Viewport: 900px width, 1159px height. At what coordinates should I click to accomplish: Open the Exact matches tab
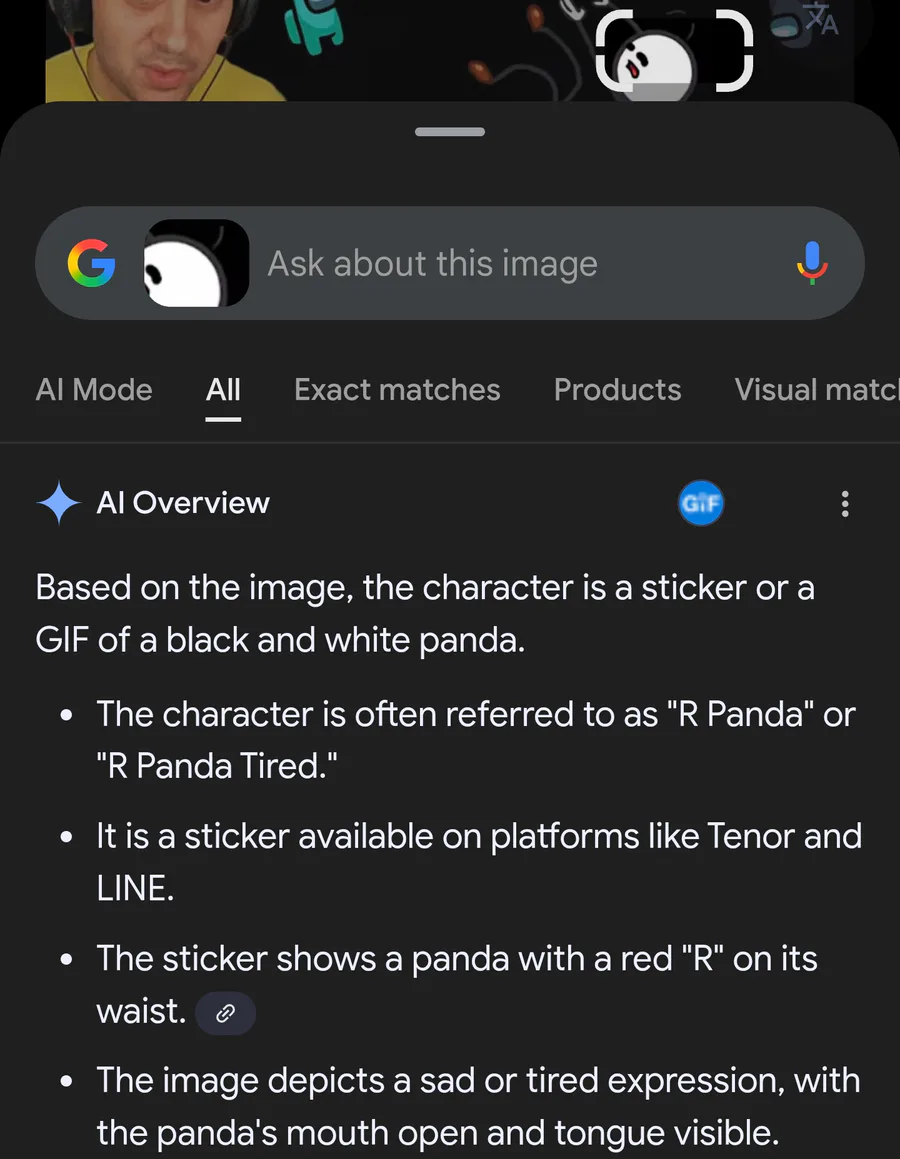(x=398, y=390)
